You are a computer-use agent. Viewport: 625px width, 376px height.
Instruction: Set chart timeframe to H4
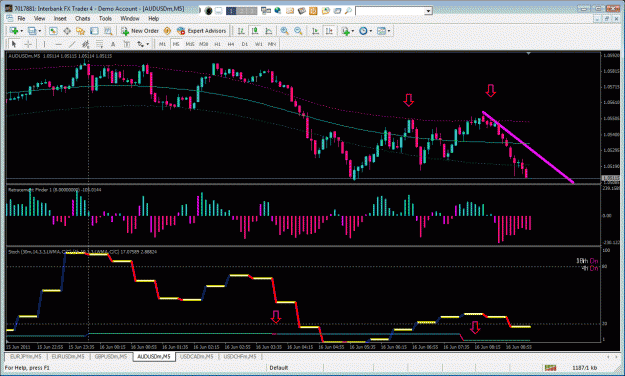[x=231, y=44]
